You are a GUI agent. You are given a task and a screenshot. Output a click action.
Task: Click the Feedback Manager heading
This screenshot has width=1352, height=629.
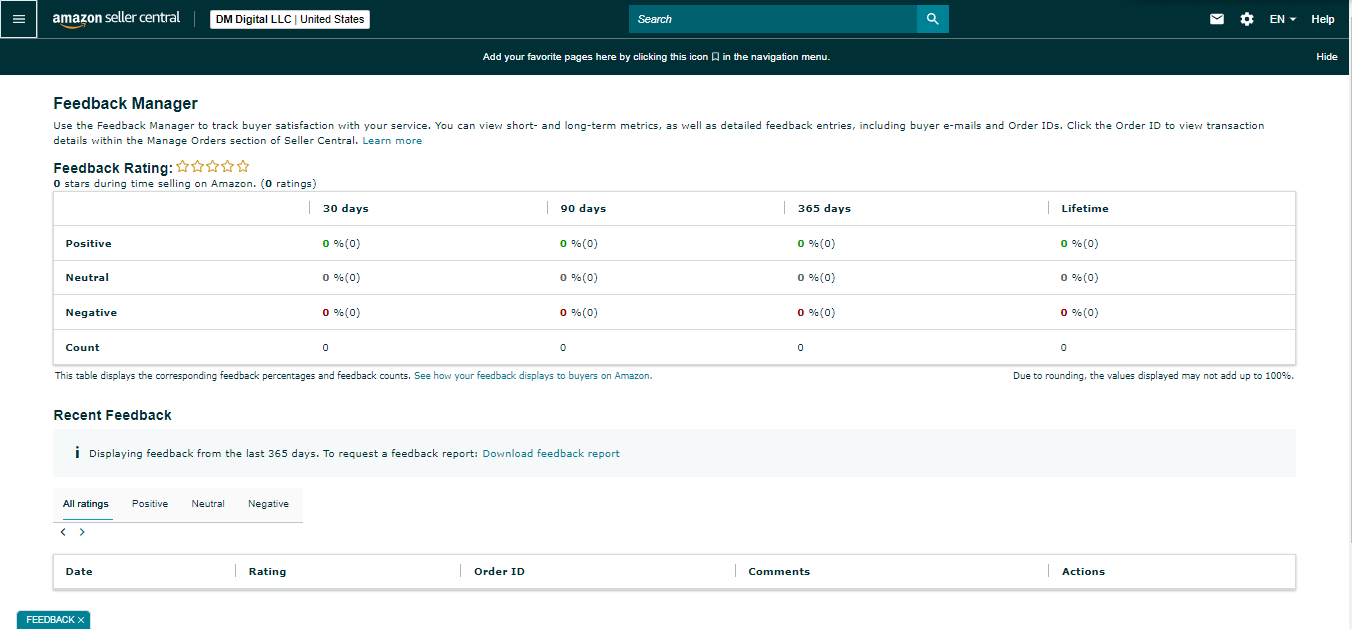(x=125, y=104)
